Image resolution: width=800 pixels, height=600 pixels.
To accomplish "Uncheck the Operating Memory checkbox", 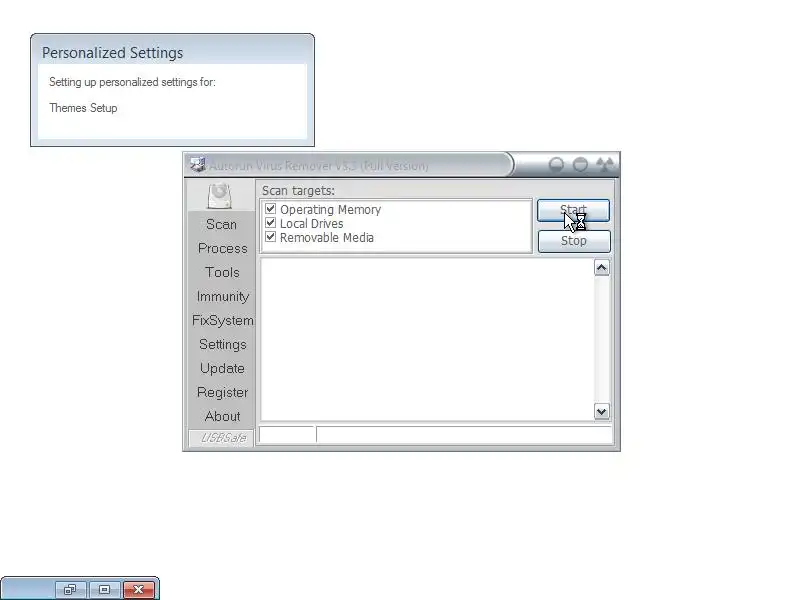I will tap(270, 209).
